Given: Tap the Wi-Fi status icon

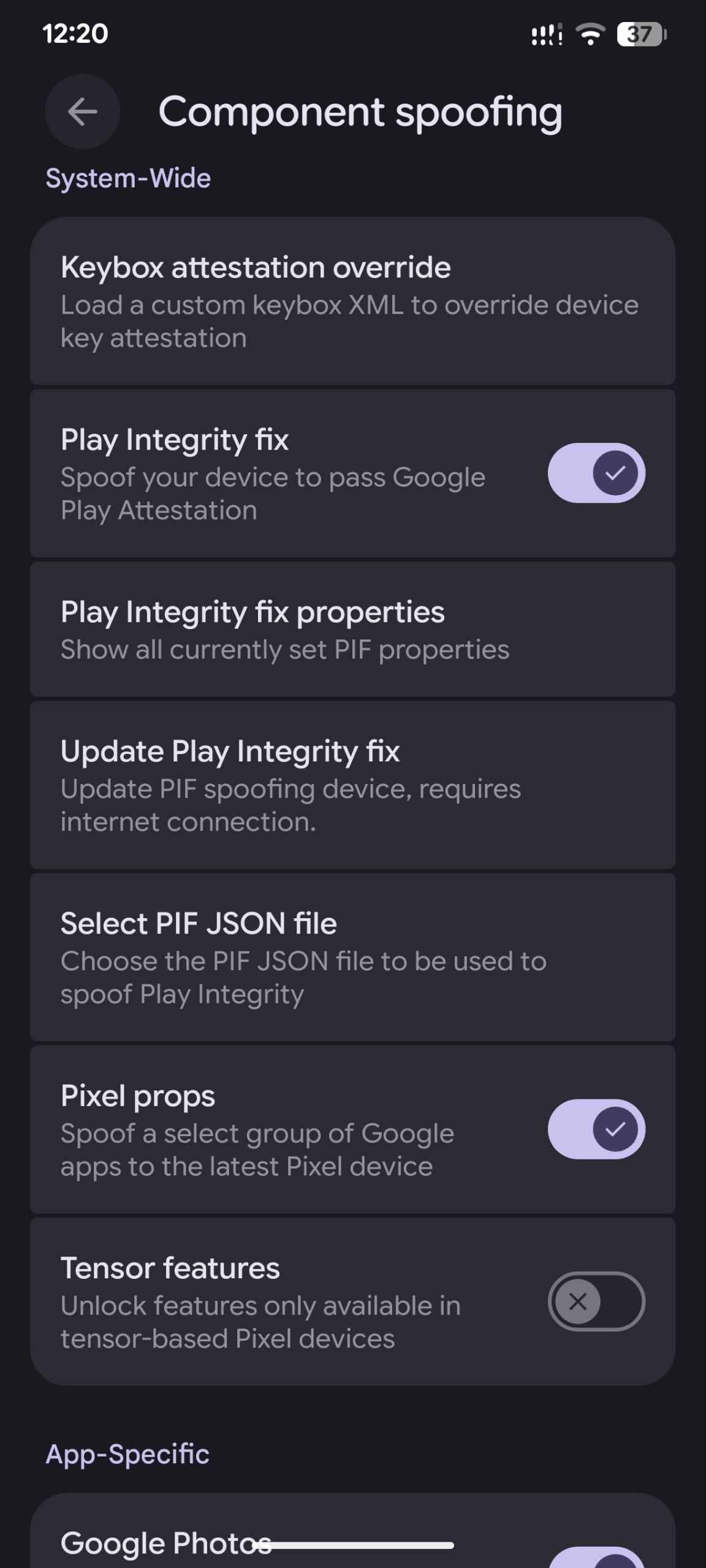Looking at the screenshot, I should click(x=591, y=34).
